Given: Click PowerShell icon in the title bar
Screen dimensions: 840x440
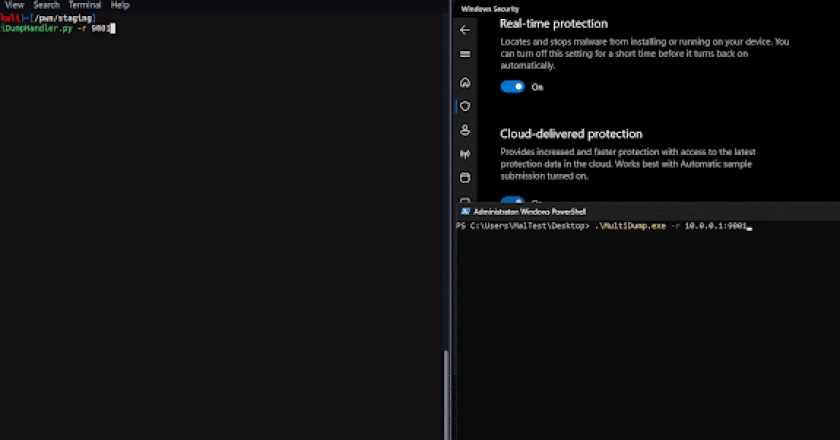Looking at the screenshot, I should [x=465, y=212].
